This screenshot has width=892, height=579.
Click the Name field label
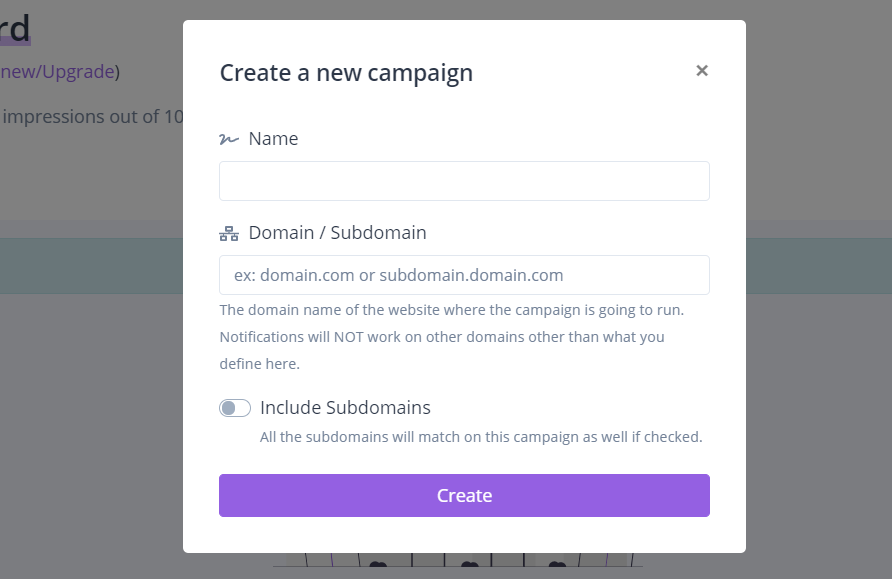(x=273, y=139)
